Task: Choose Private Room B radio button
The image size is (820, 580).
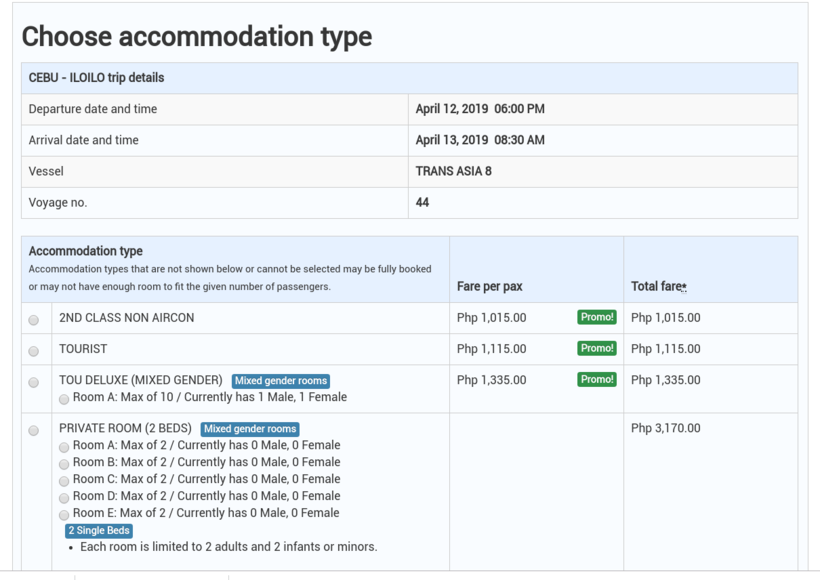Action: pos(64,464)
